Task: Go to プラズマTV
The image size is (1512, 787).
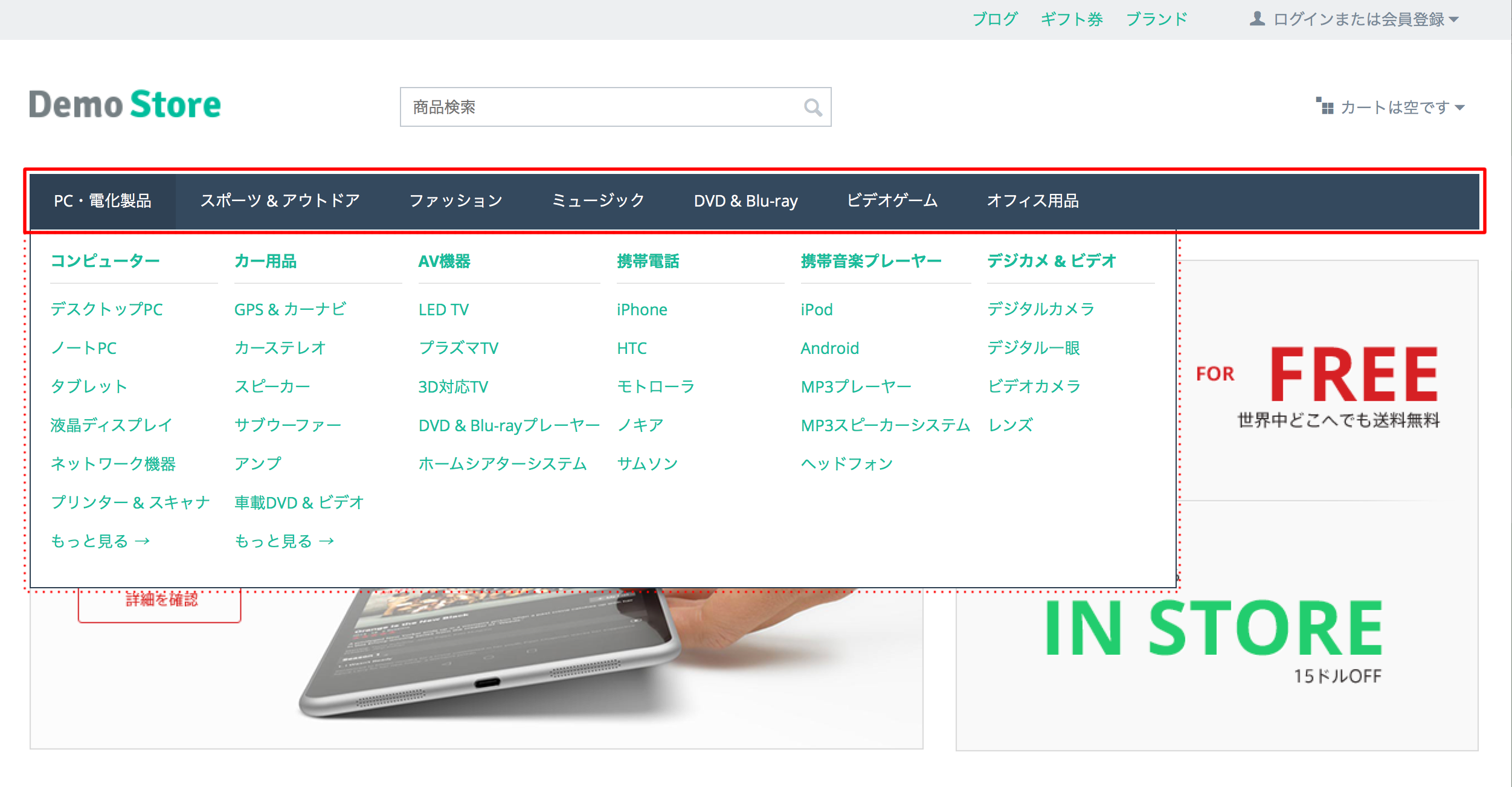Action: 458,349
